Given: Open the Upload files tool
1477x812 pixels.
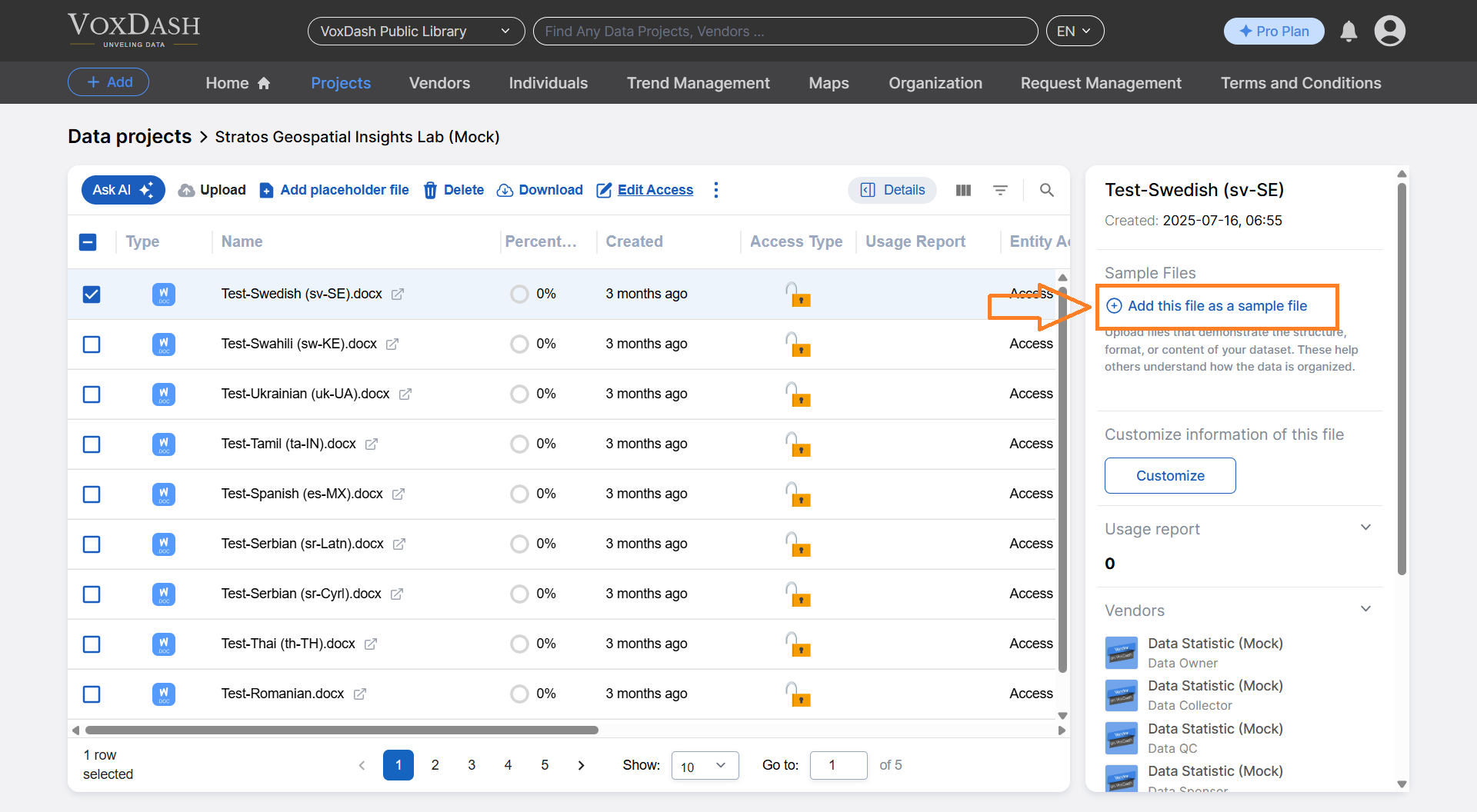Looking at the screenshot, I should (x=187, y=190).
